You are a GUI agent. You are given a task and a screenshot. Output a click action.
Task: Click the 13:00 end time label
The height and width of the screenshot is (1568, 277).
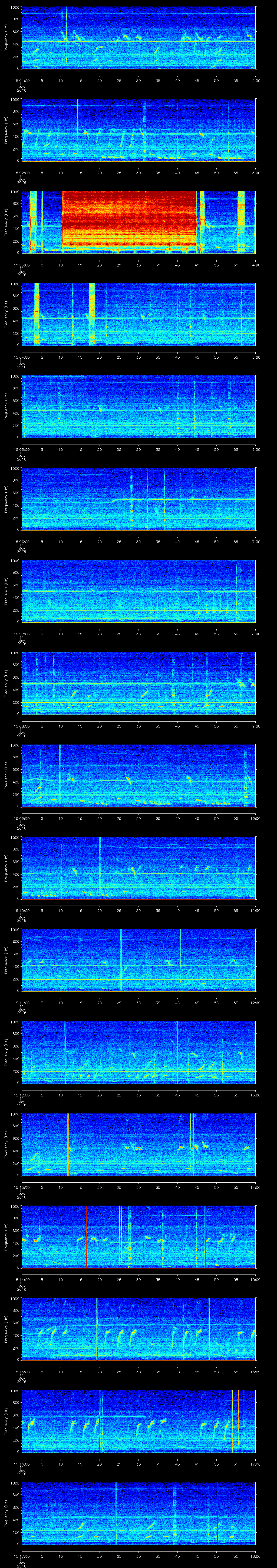pyautogui.click(x=255, y=1096)
